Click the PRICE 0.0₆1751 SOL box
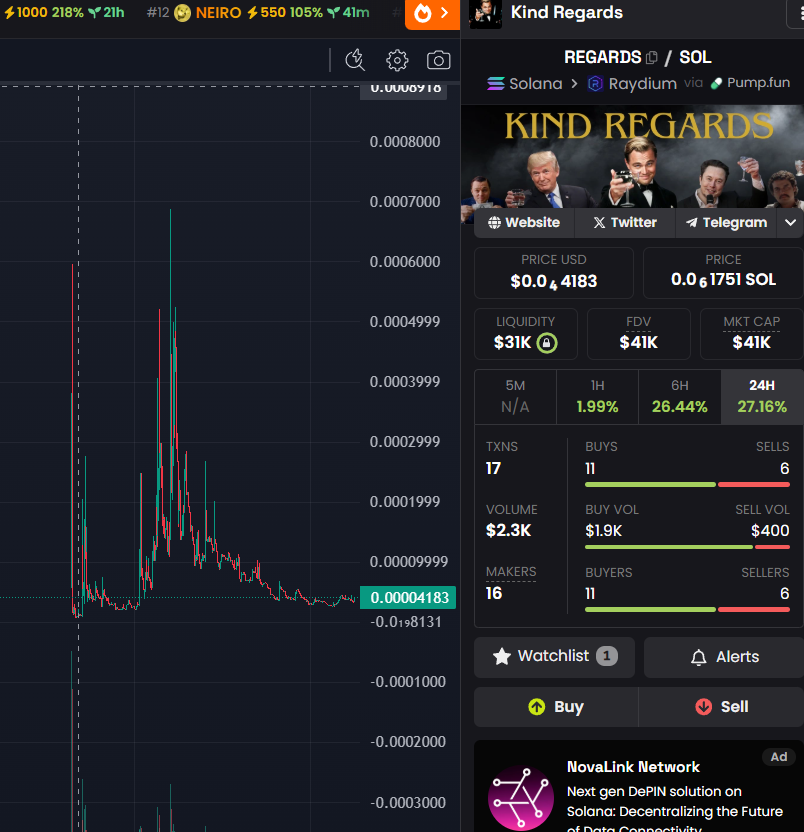The height and width of the screenshot is (832, 804). (x=723, y=273)
